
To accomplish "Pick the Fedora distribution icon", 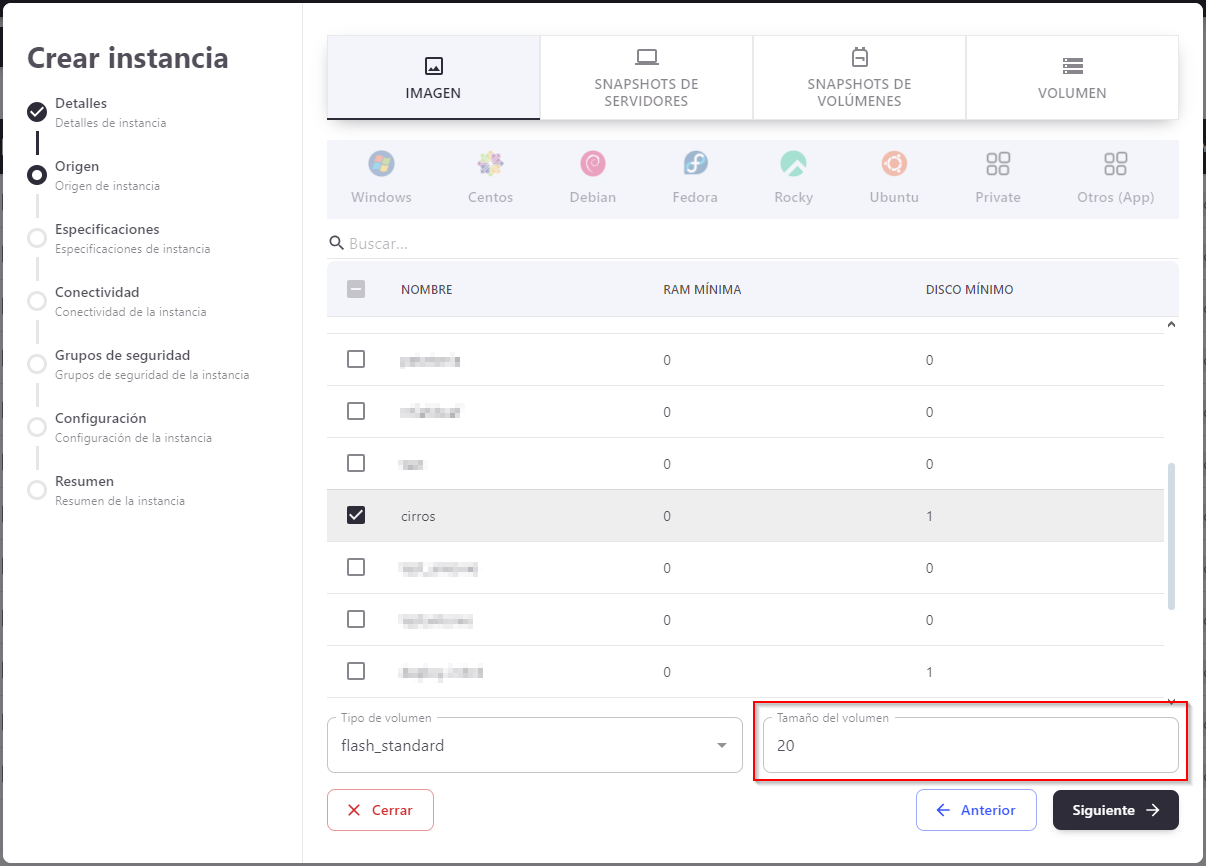I will click(x=695, y=164).
